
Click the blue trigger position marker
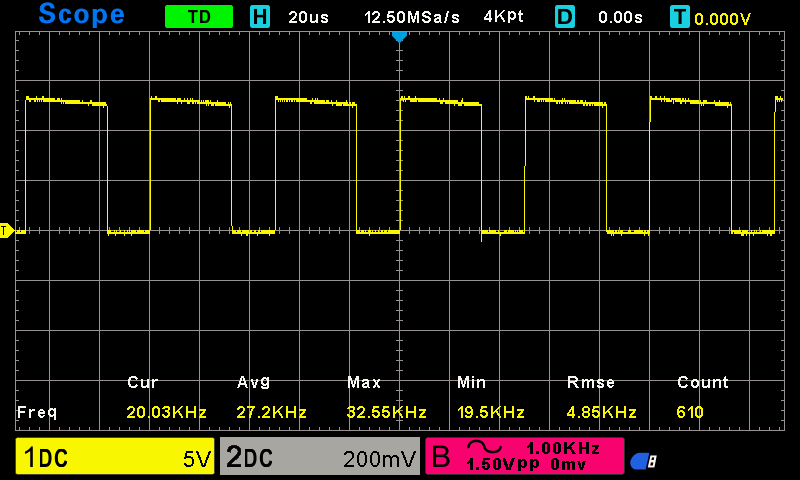tap(400, 36)
